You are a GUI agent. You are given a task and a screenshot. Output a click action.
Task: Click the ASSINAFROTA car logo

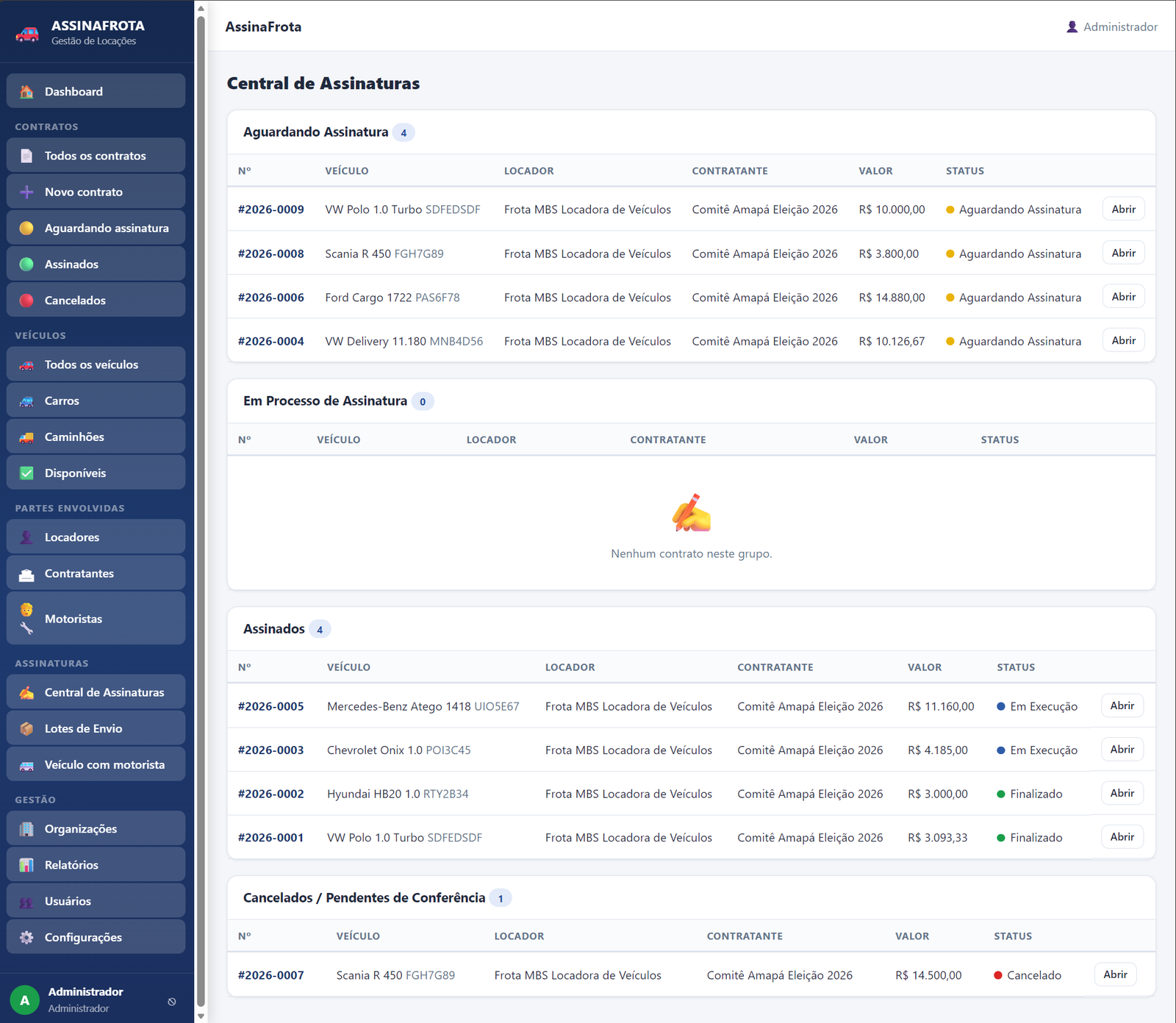[x=27, y=33]
